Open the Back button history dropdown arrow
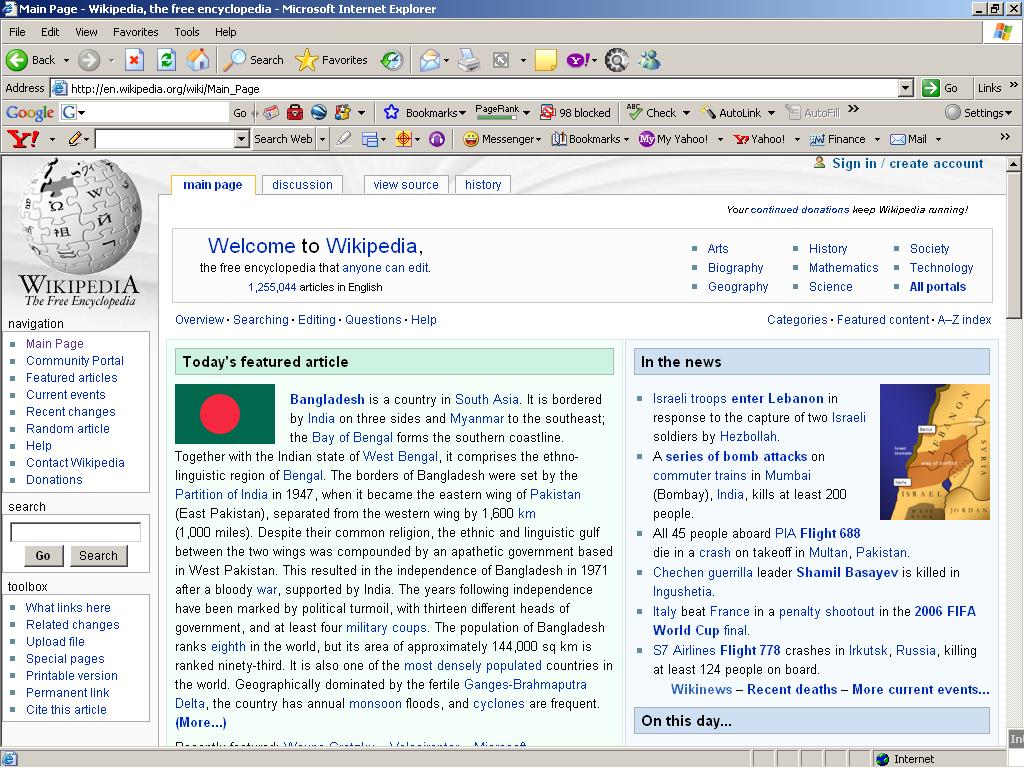 66,60
